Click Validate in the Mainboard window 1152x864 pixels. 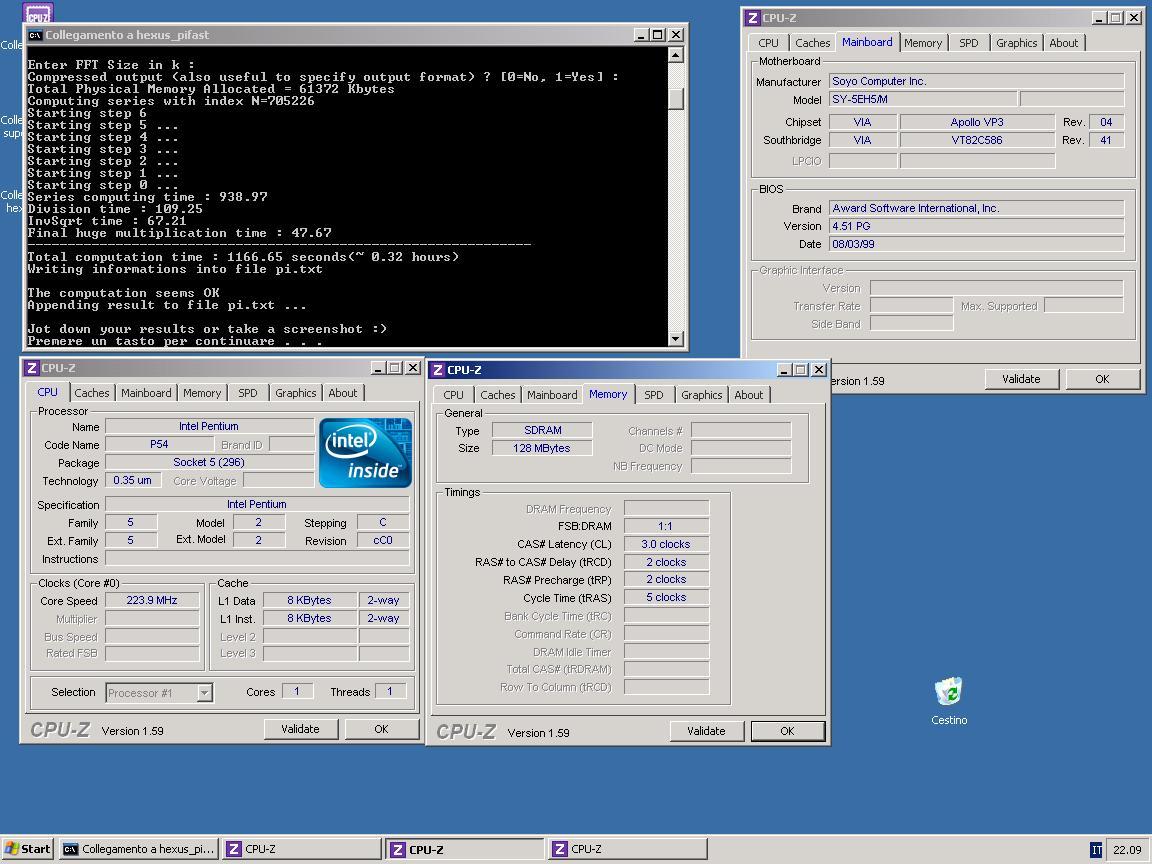point(1021,379)
